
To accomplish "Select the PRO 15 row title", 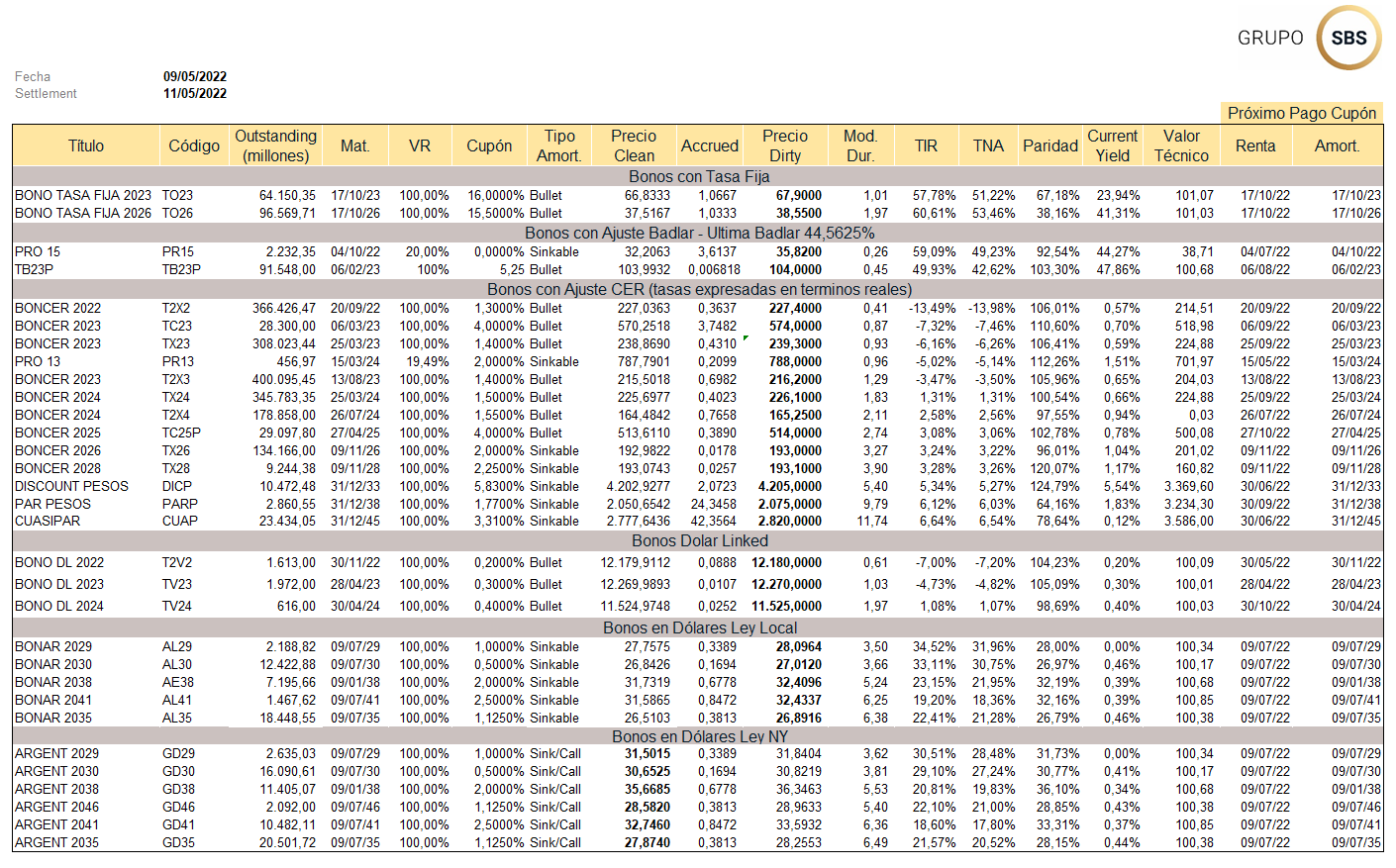I will click(x=38, y=251).
